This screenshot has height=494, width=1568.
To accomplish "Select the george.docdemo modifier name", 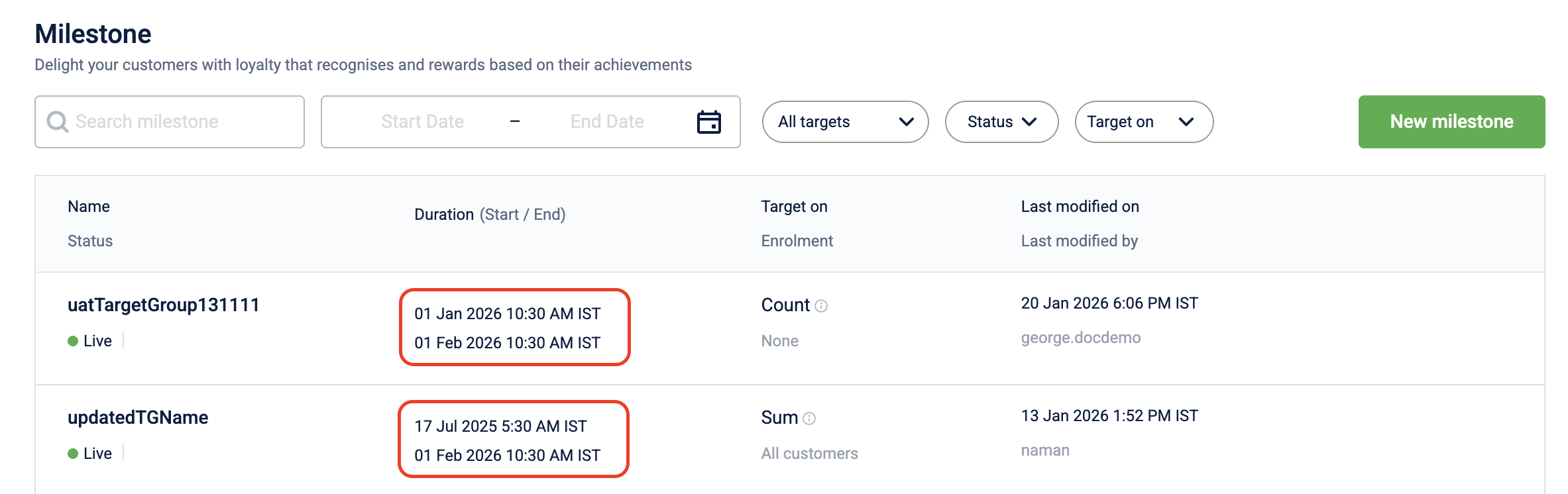I will [x=1080, y=338].
